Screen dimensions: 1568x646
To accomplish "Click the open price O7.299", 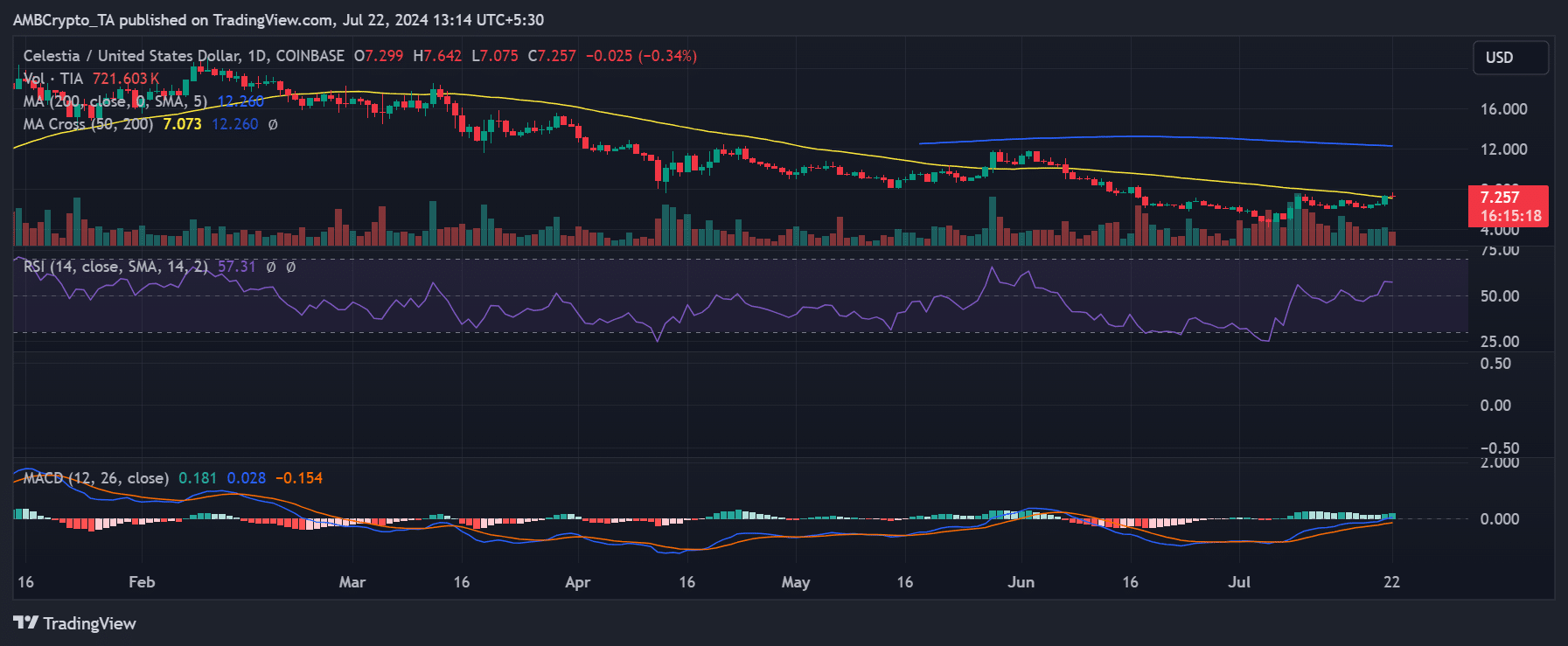I will pyautogui.click(x=379, y=56).
